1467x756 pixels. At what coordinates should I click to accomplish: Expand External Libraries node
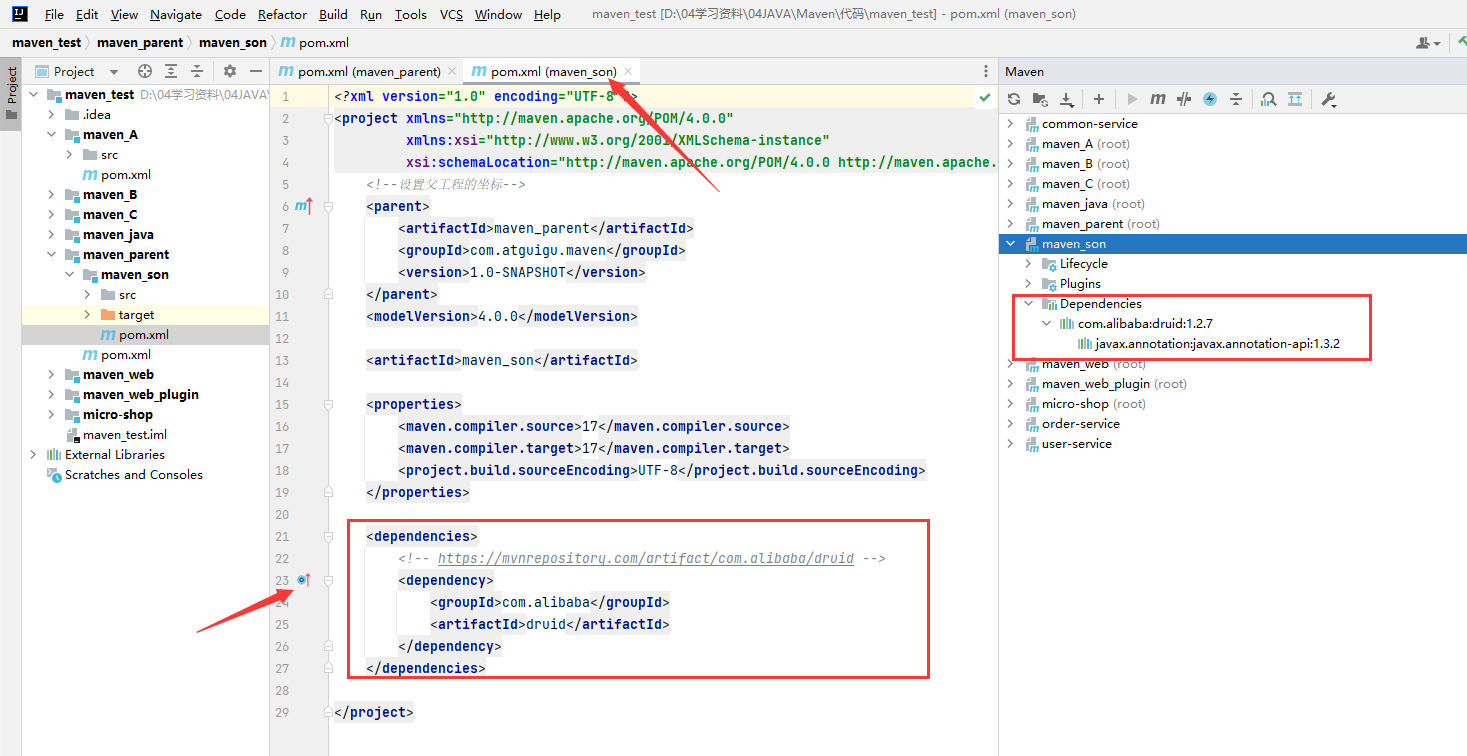[33, 455]
